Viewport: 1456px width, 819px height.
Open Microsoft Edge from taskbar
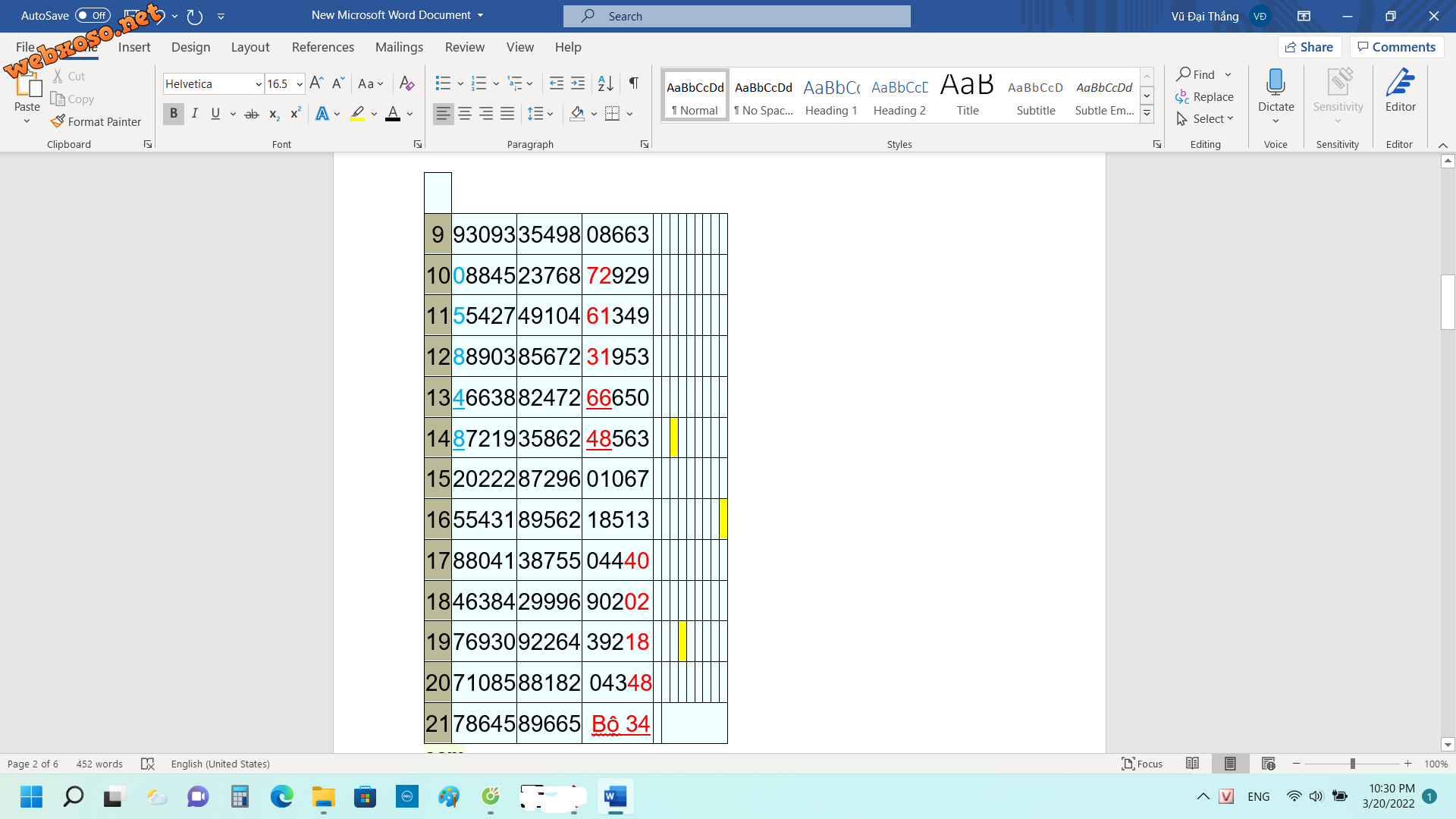point(281,796)
